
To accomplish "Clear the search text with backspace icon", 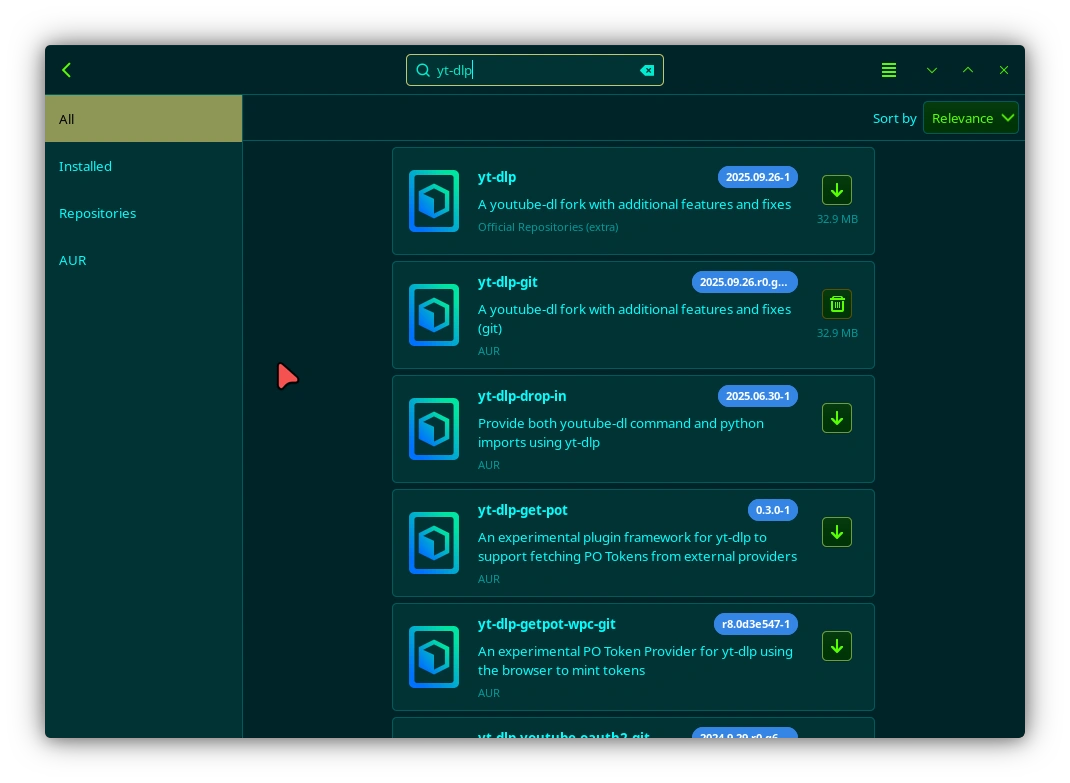I will [x=647, y=70].
